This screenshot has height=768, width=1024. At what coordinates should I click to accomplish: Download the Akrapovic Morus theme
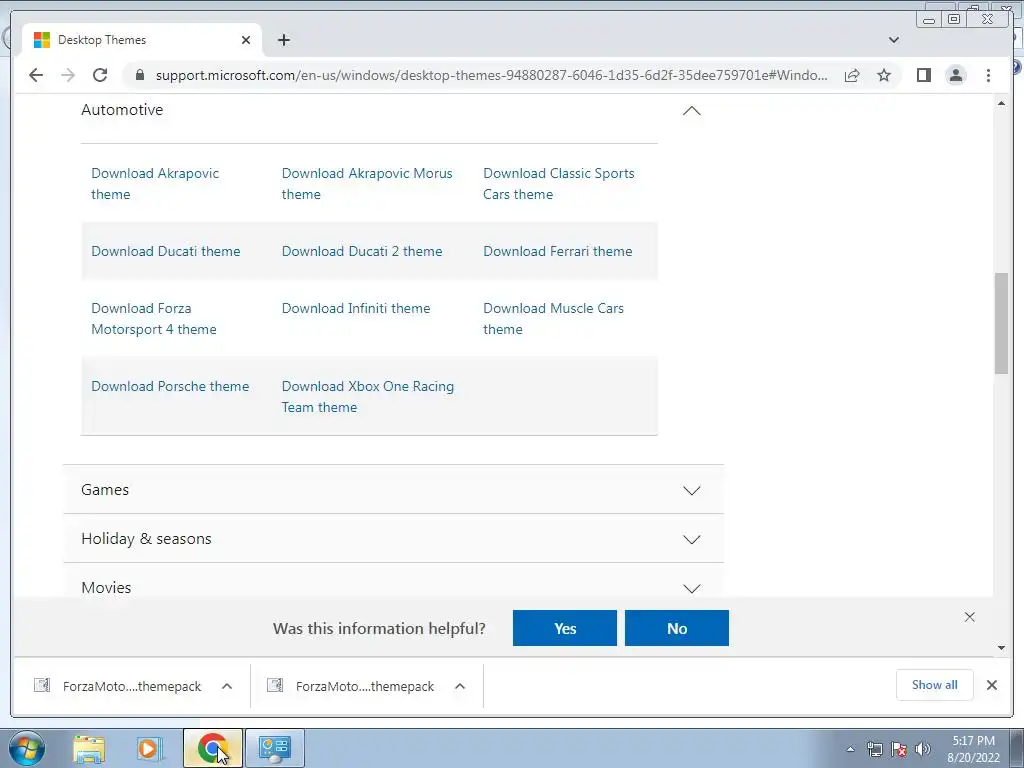pos(367,184)
